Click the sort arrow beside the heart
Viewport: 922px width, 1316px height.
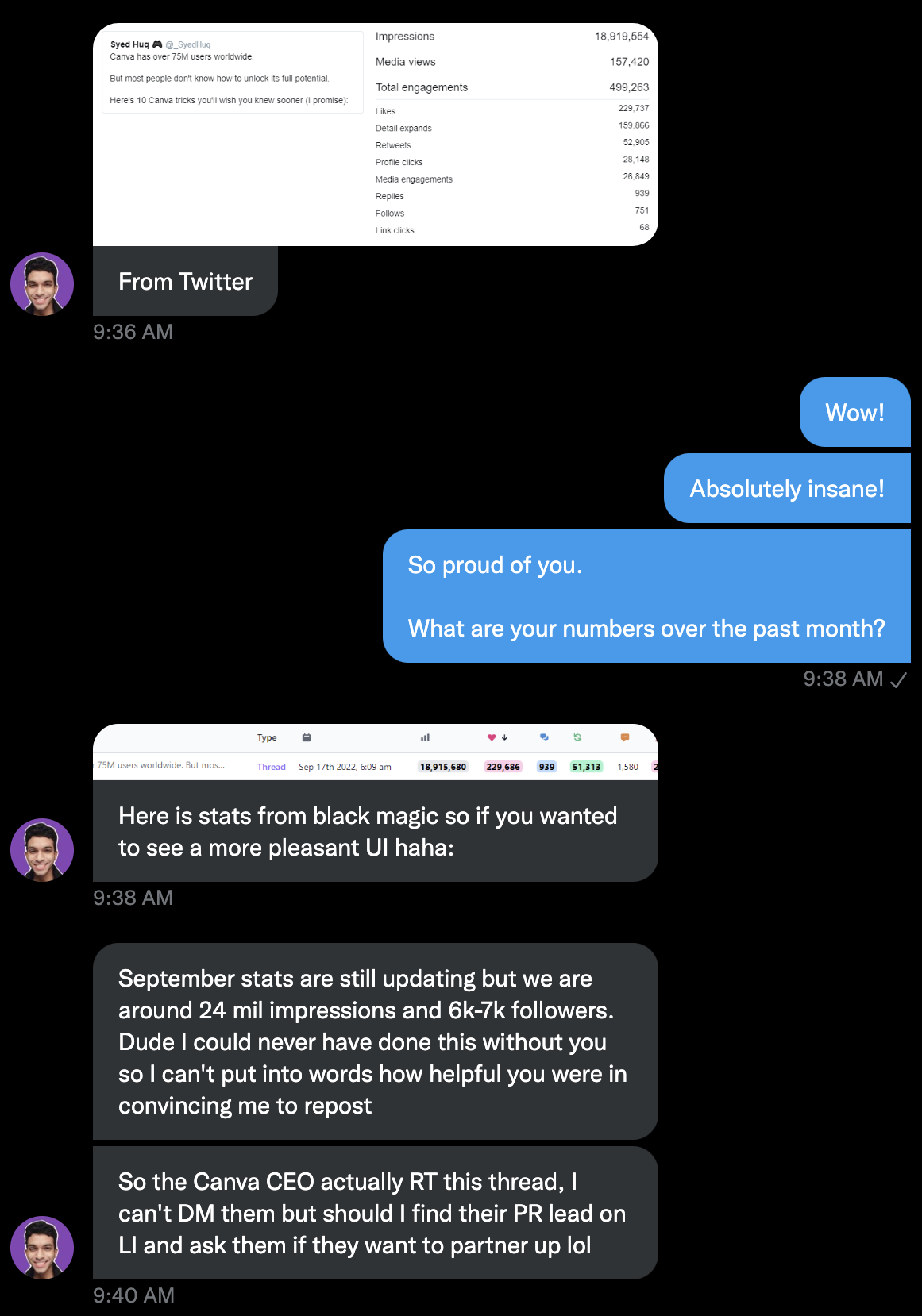(505, 737)
